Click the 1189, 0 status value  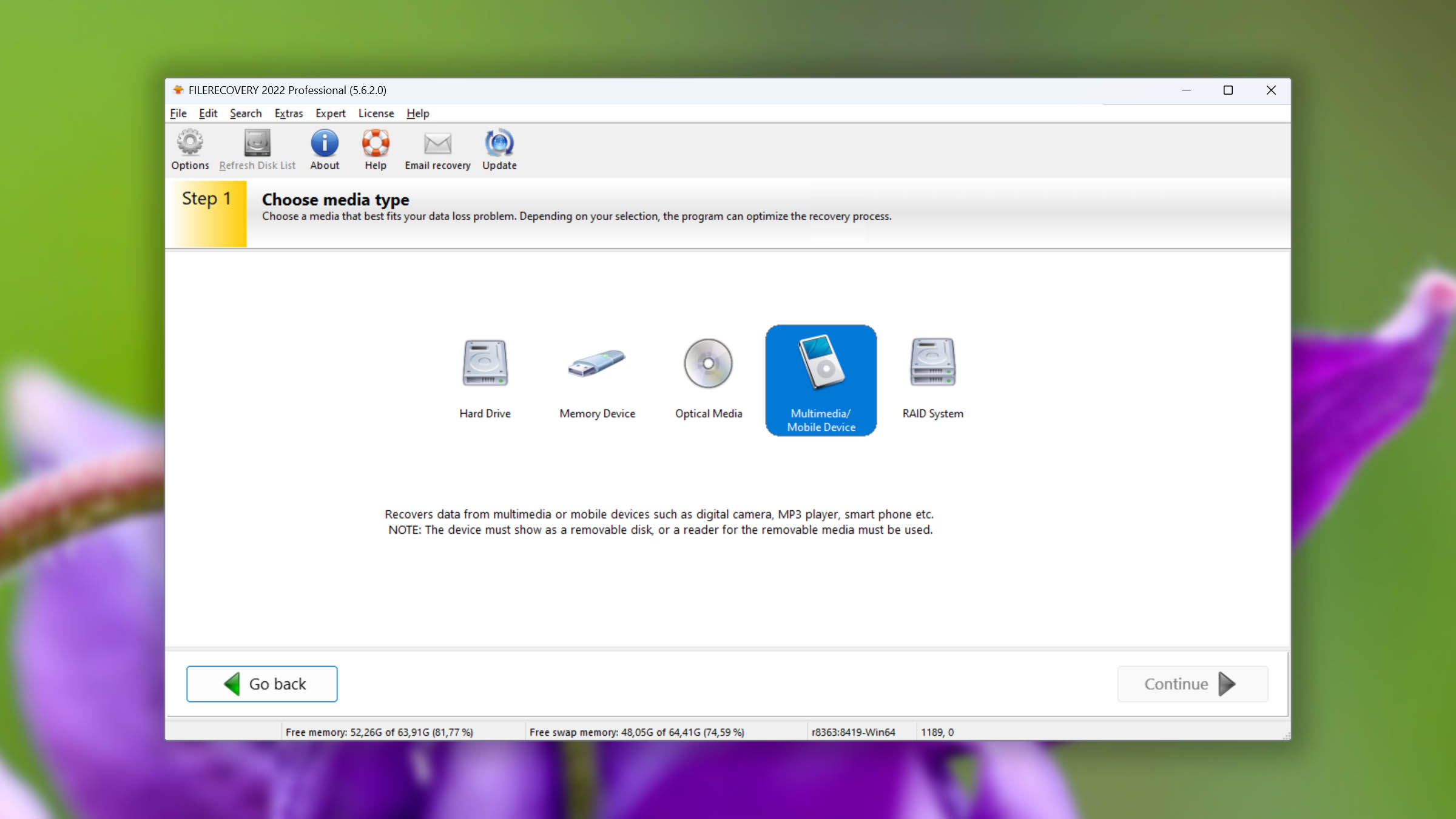click(937, 732)
